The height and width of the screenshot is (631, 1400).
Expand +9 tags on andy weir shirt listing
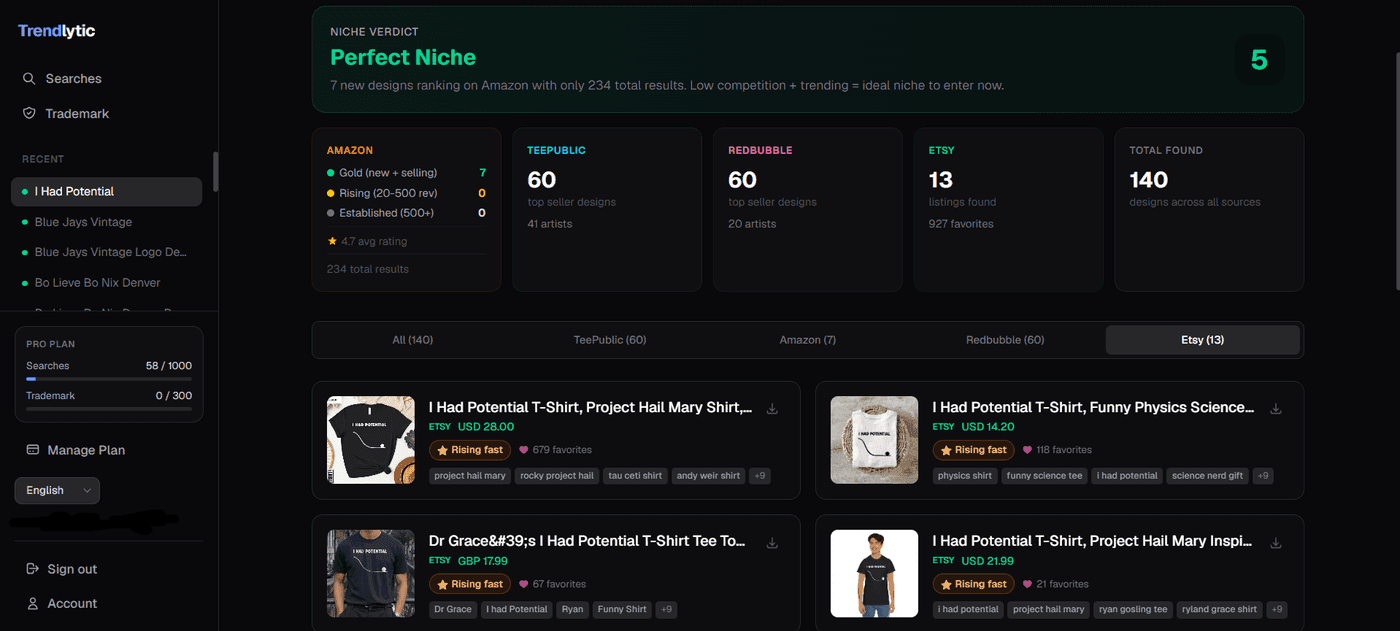tap(760, 476)
